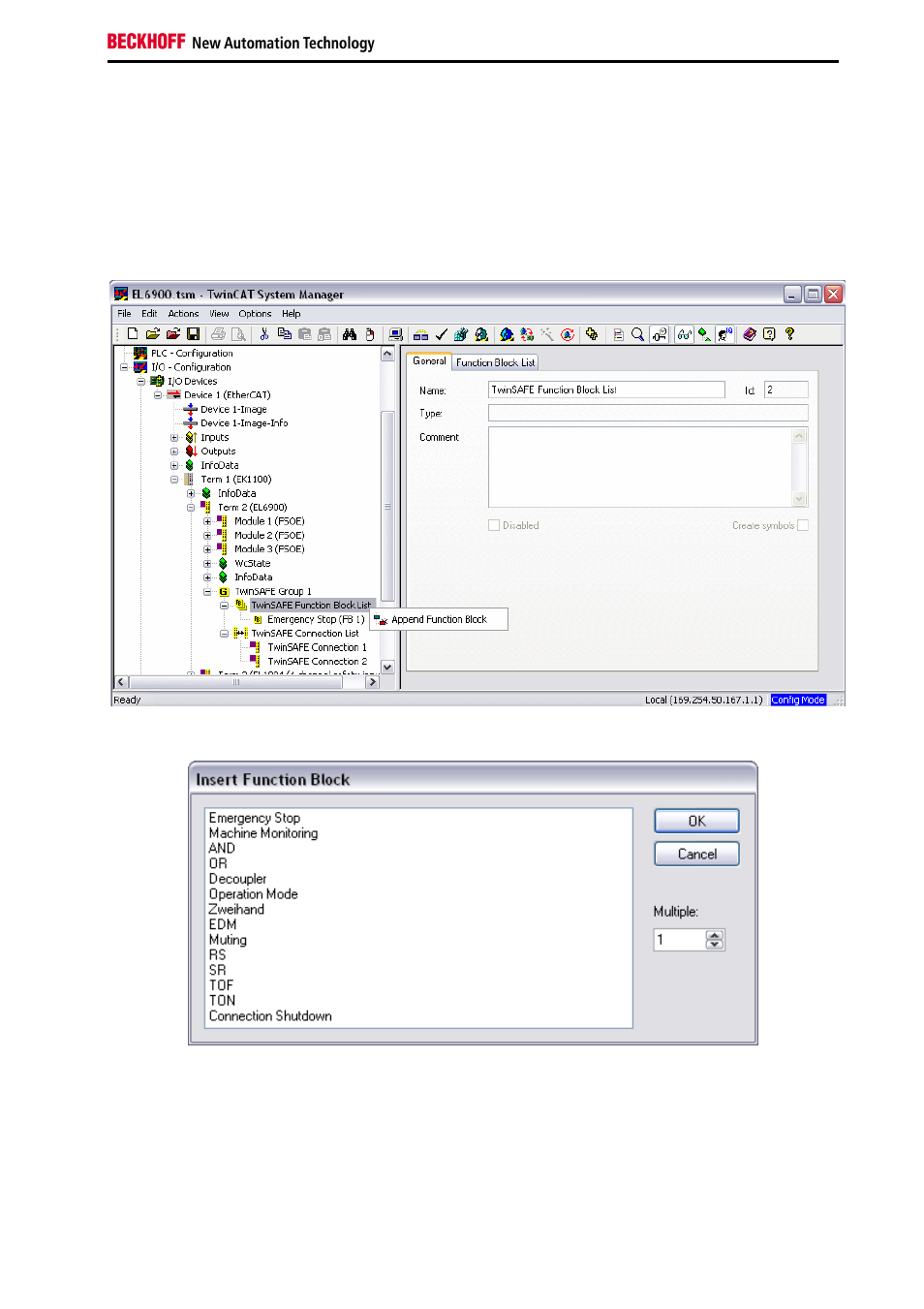
Task: Click the Emergency Stop (FB 1) block icon
Action: [258, 620]
